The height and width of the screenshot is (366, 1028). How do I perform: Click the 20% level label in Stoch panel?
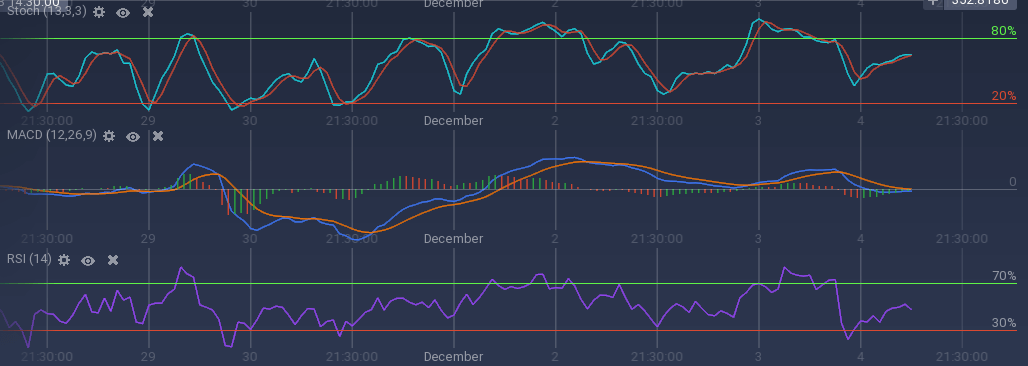1004,96
